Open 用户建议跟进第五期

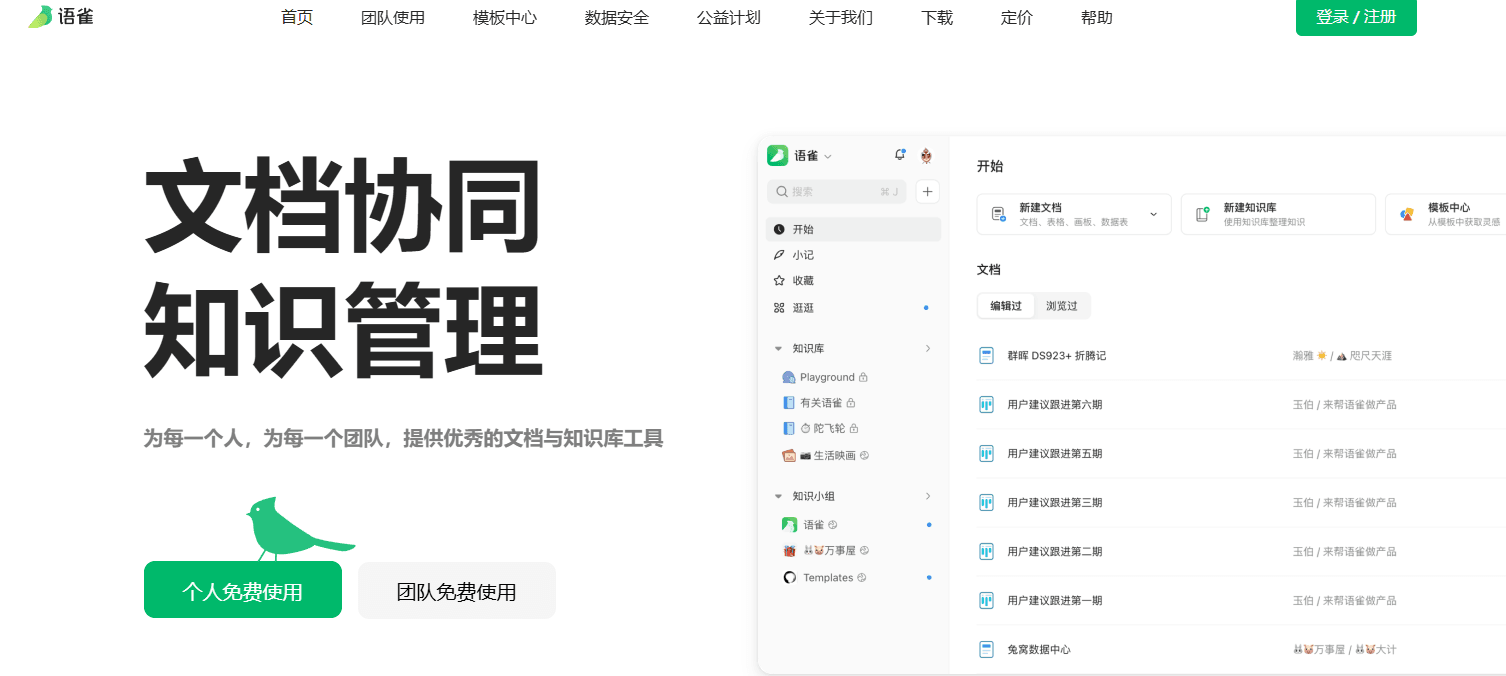(x=1054, y=454)
